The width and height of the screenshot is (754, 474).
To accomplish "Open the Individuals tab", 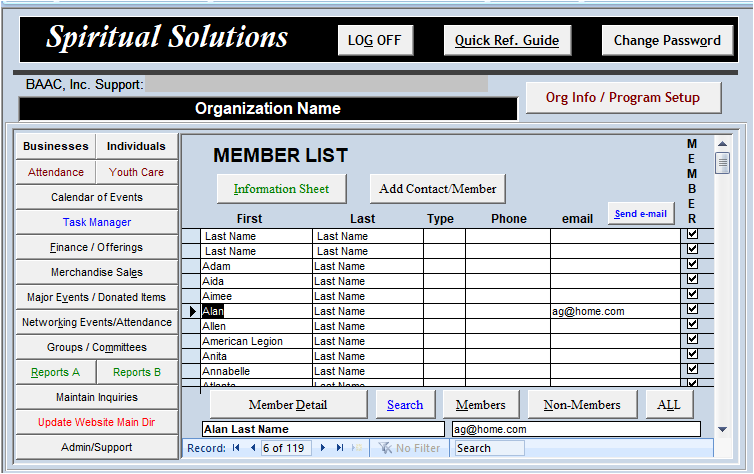I will [137, 146].
